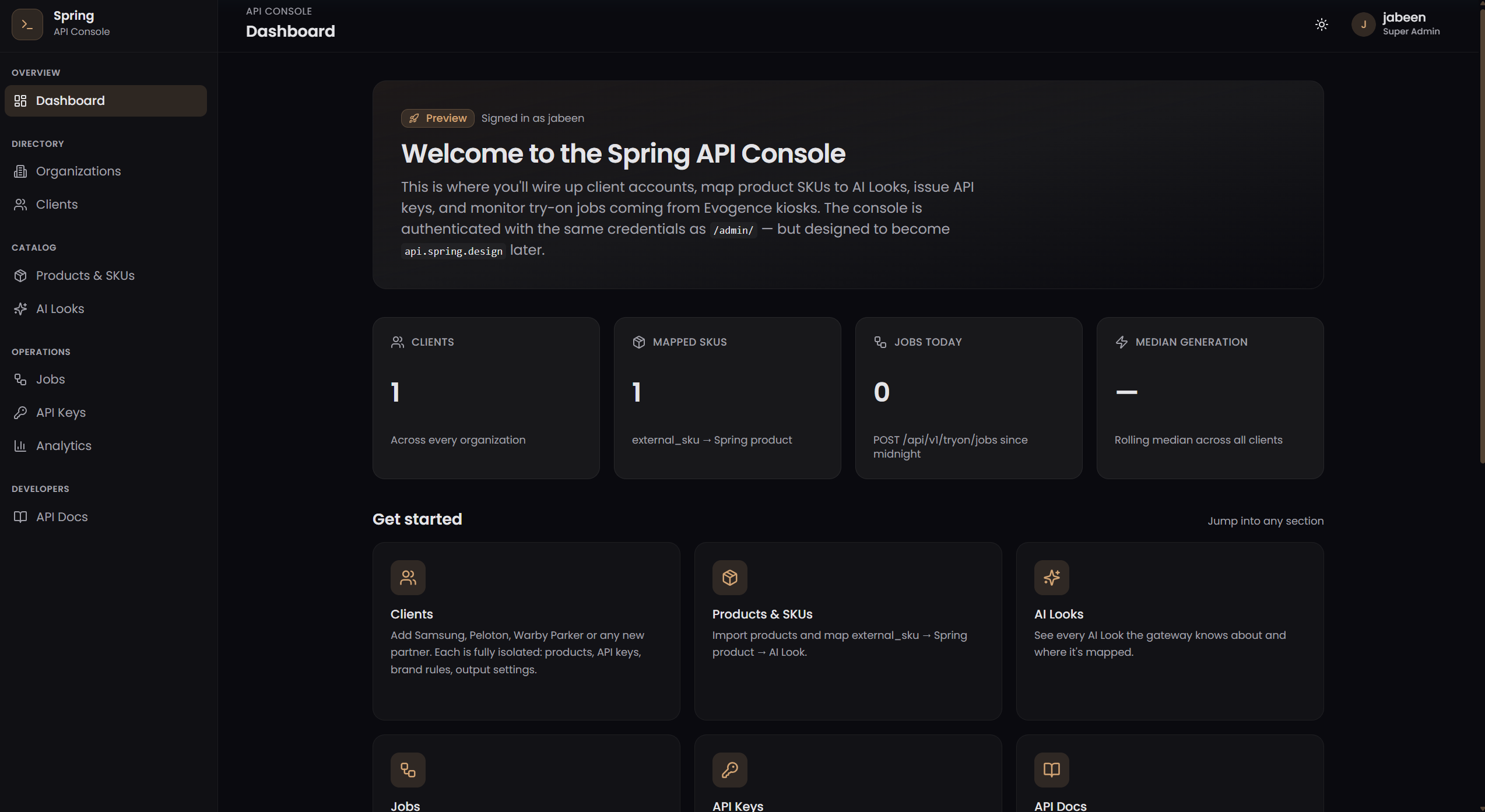Open API Docs in the sidebar
1485x812 pixels.
pyautogui.click(x=106, y=517)
